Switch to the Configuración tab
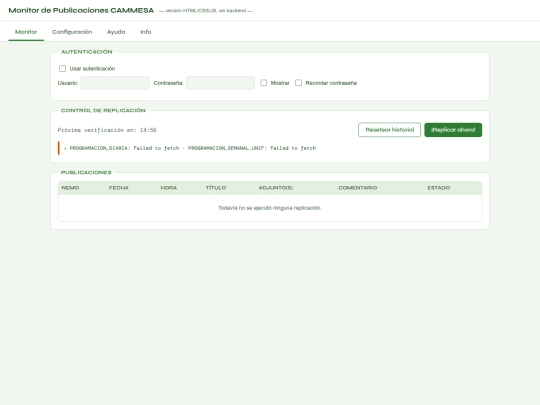This screenshot has height=405, width=540. click(x=72, y=32)
